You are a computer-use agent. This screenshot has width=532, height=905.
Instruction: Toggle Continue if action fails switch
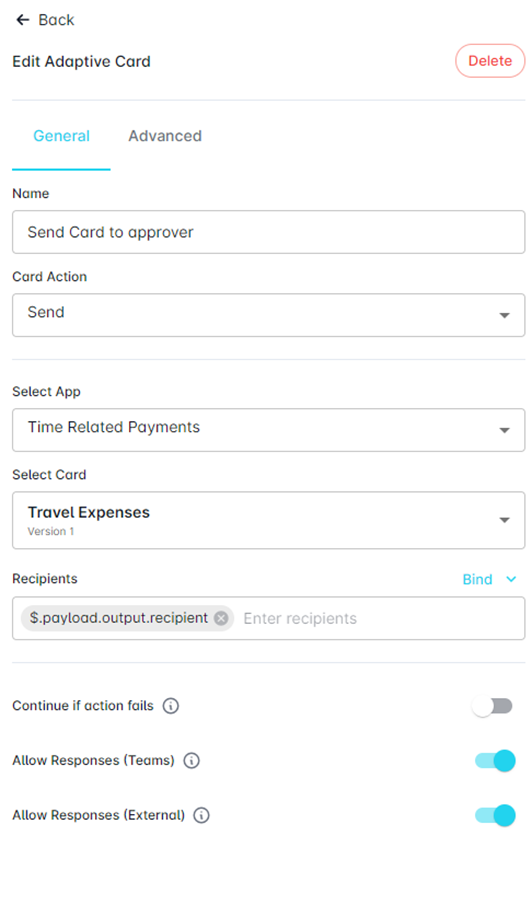pos(492,706)
